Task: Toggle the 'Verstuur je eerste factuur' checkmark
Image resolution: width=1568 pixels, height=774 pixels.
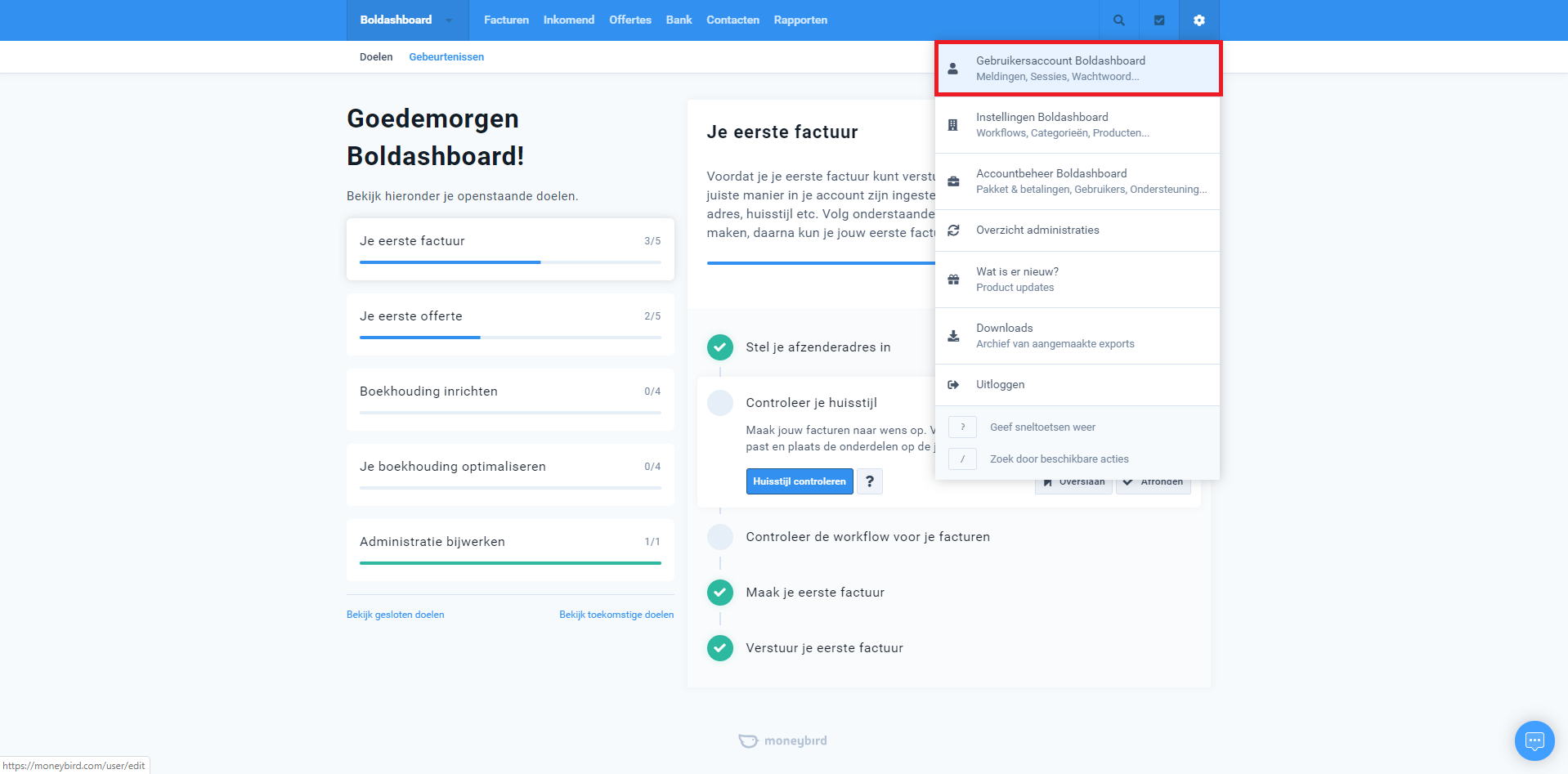Action: pyautogui.click(x=719, y=648)
